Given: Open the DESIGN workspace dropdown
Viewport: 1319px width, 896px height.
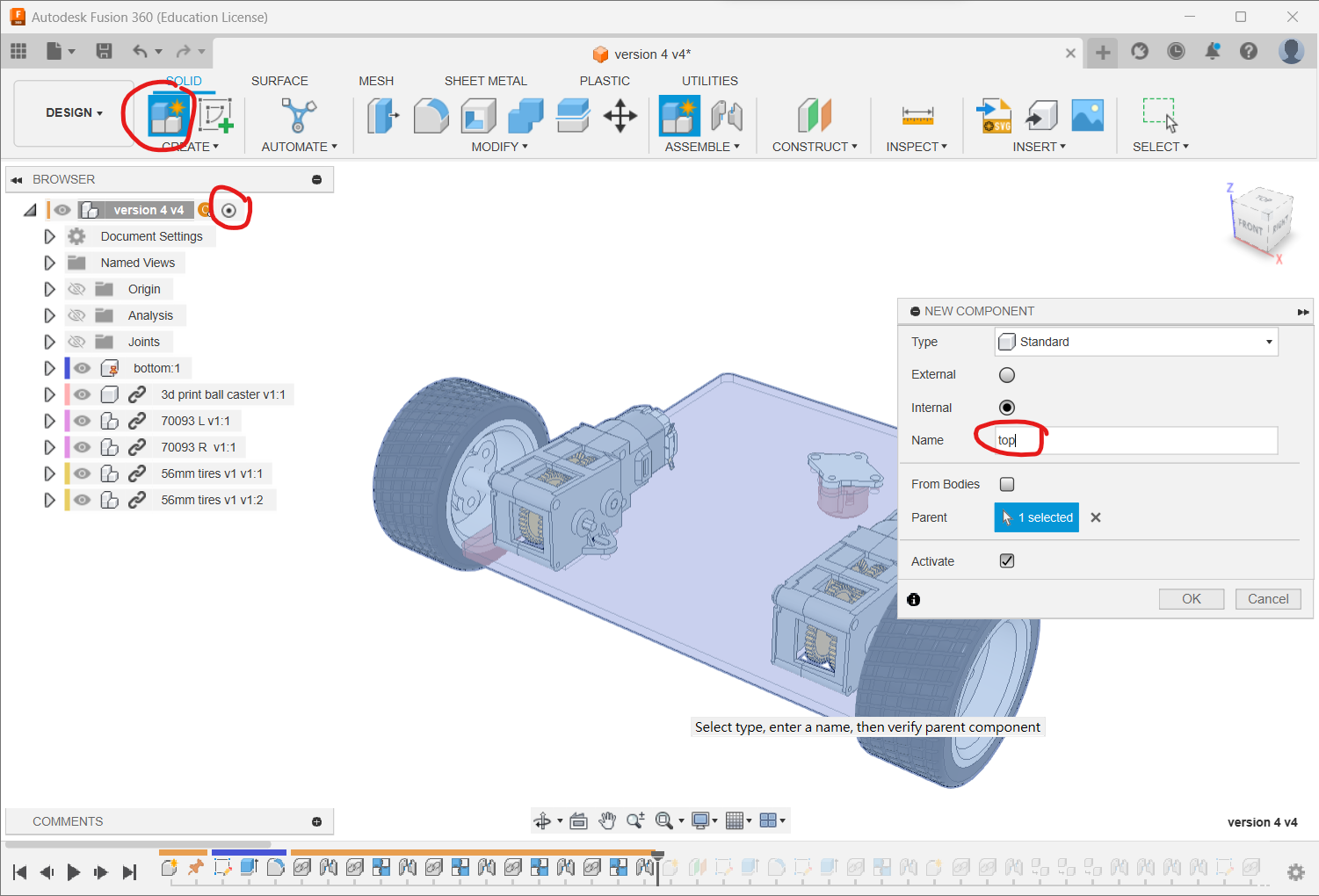Looking at the screenshot, I should (74, 113).
